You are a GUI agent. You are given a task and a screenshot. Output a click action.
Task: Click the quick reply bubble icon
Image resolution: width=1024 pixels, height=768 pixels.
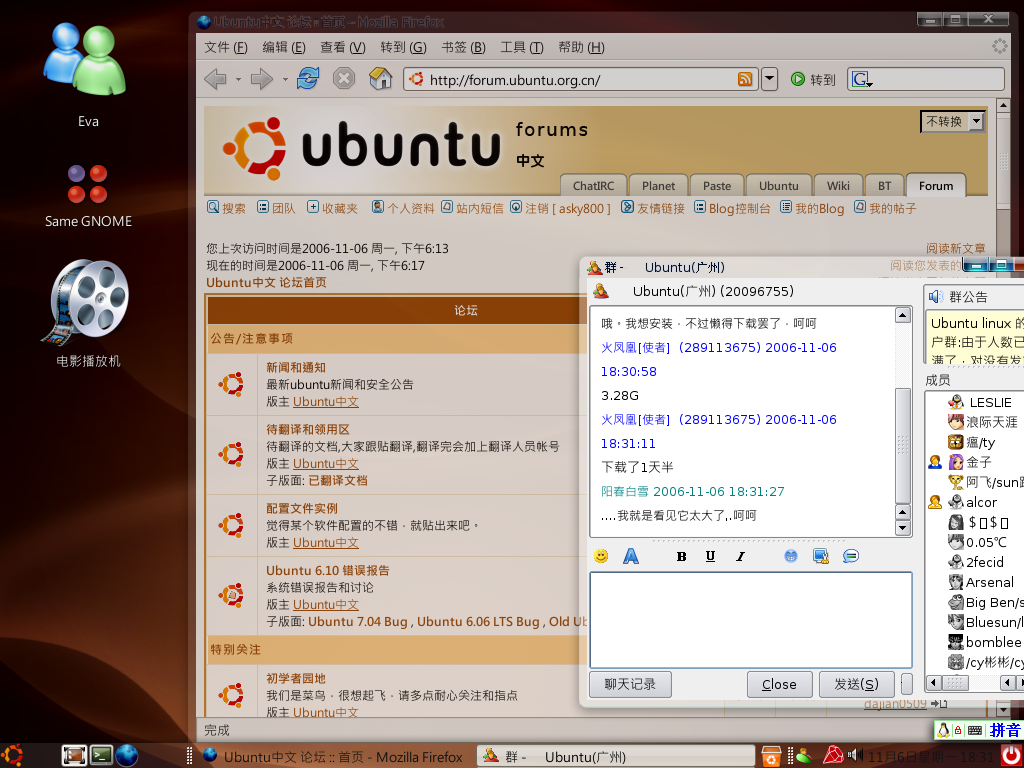pyautogui.click(x=850, y=556)
